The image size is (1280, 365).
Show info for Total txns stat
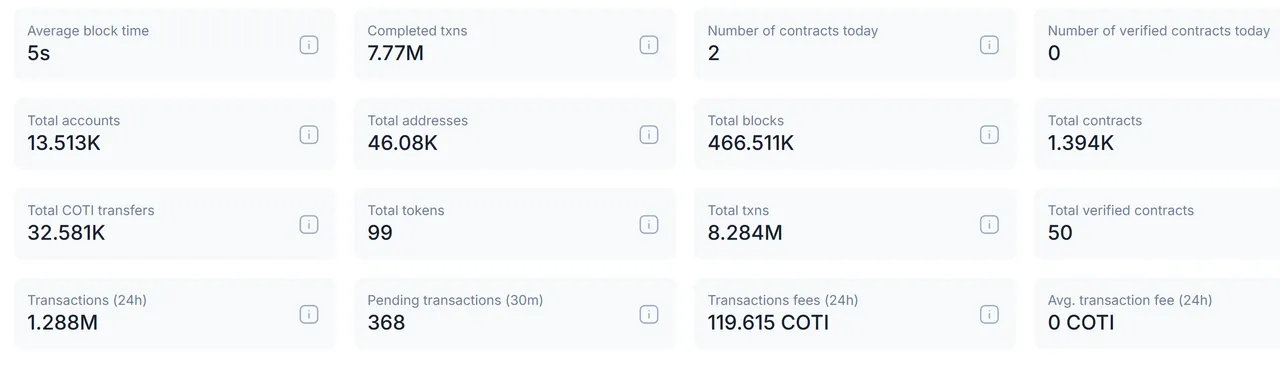tap(989, 225)
